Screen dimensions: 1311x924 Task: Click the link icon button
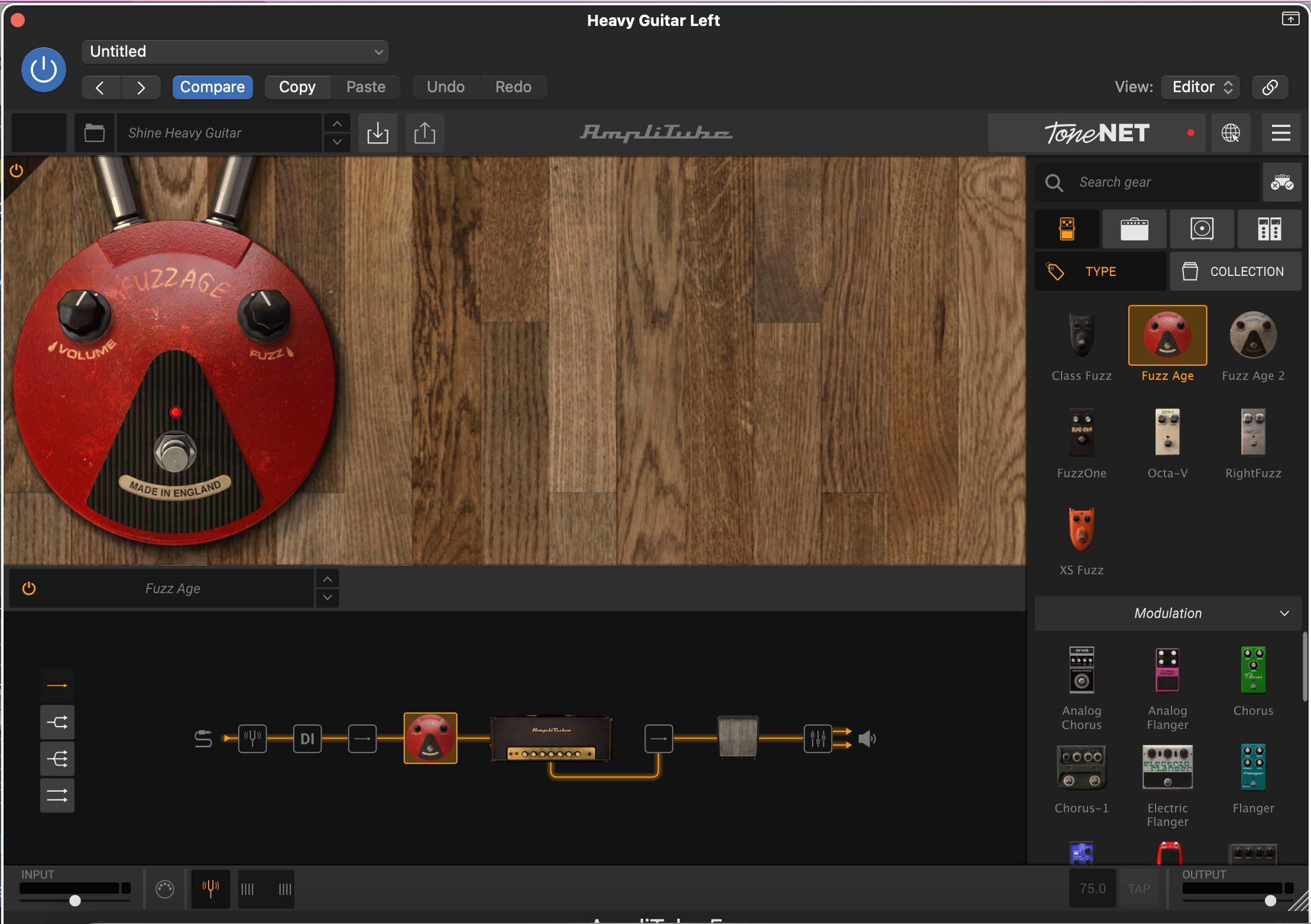pyautogui.click(x=1270, y=87)
